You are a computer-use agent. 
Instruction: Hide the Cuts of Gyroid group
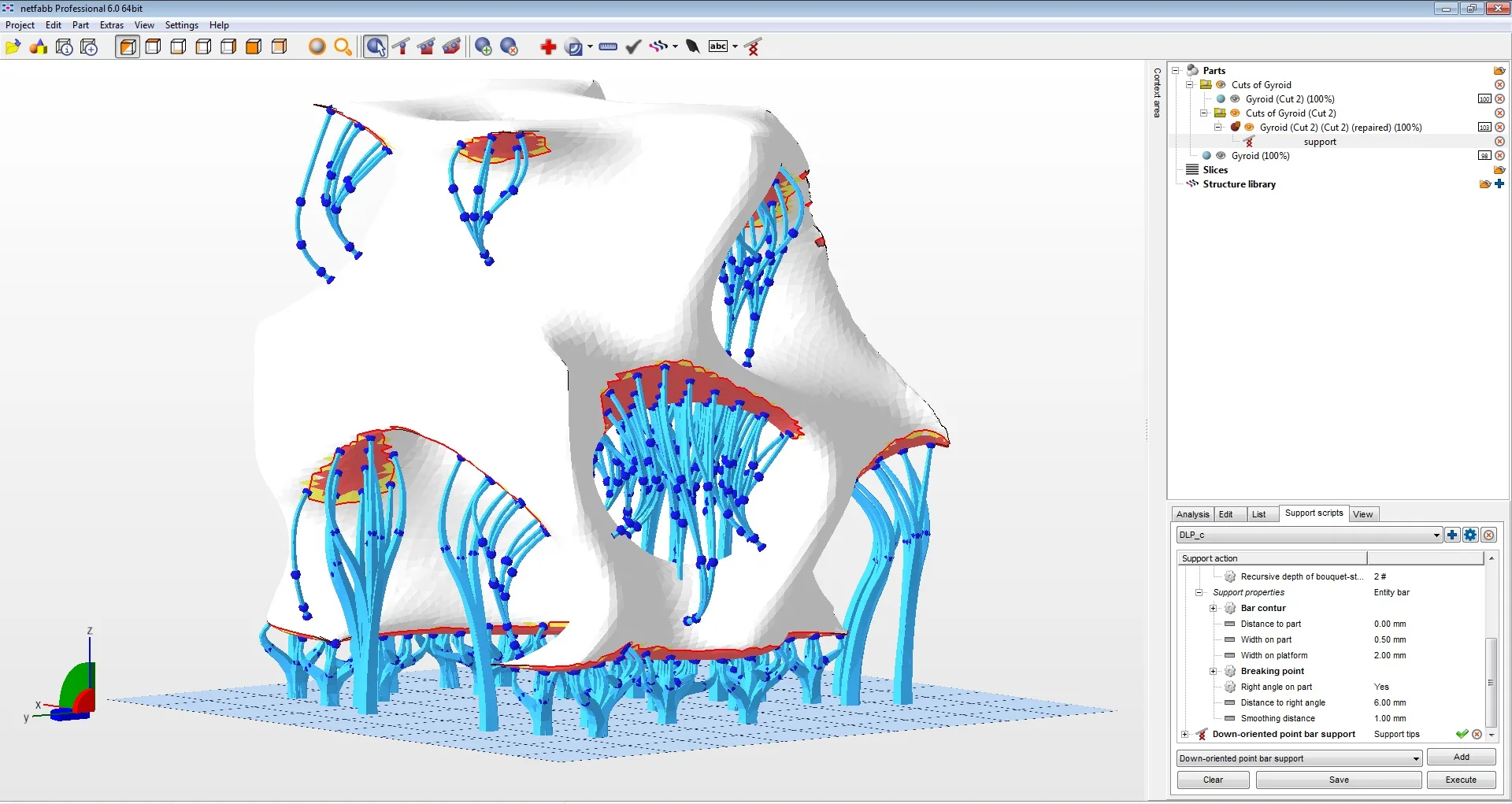click(x=1221, y=85)
